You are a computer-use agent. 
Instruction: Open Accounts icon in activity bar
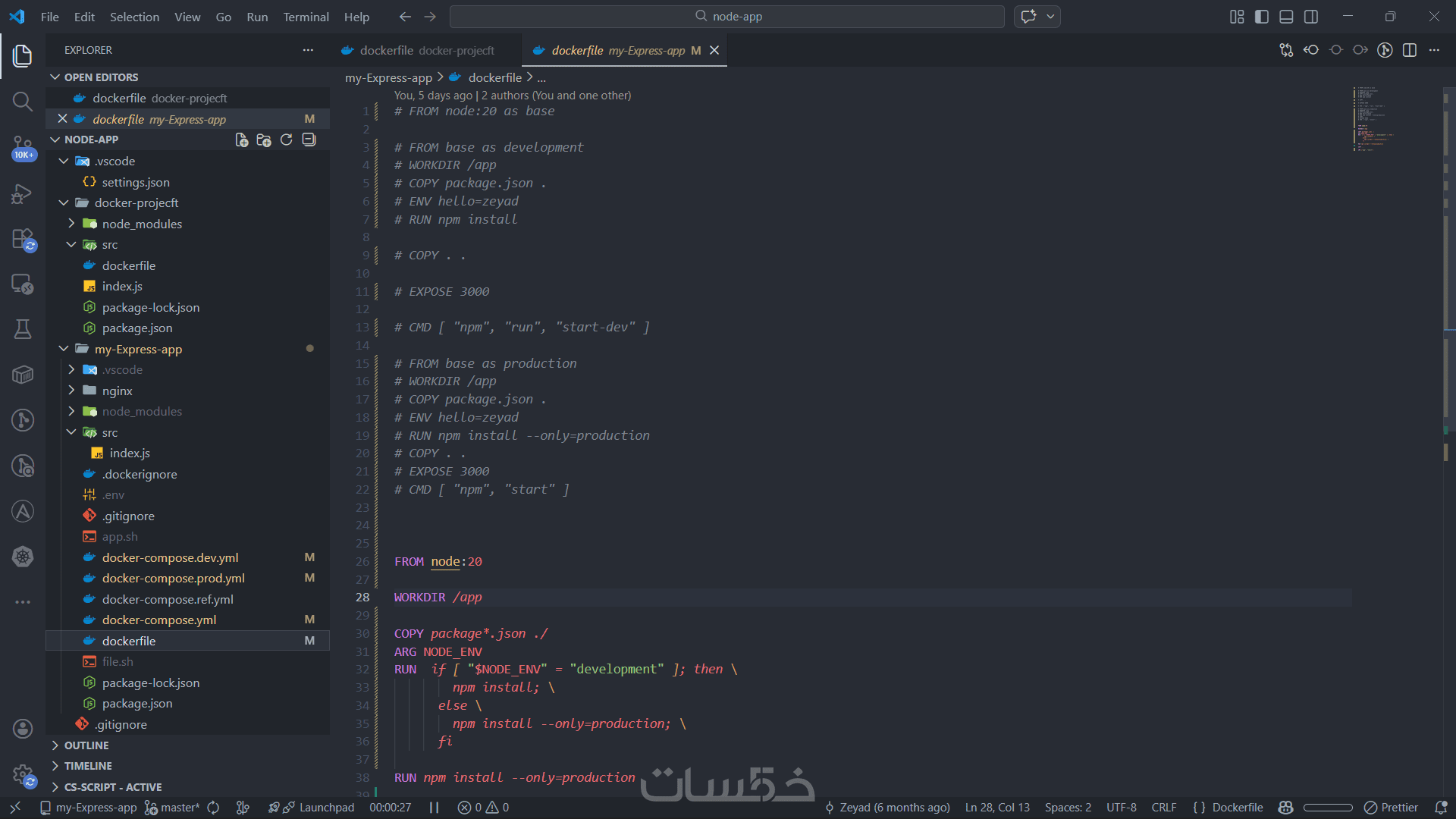coord(23,729)
